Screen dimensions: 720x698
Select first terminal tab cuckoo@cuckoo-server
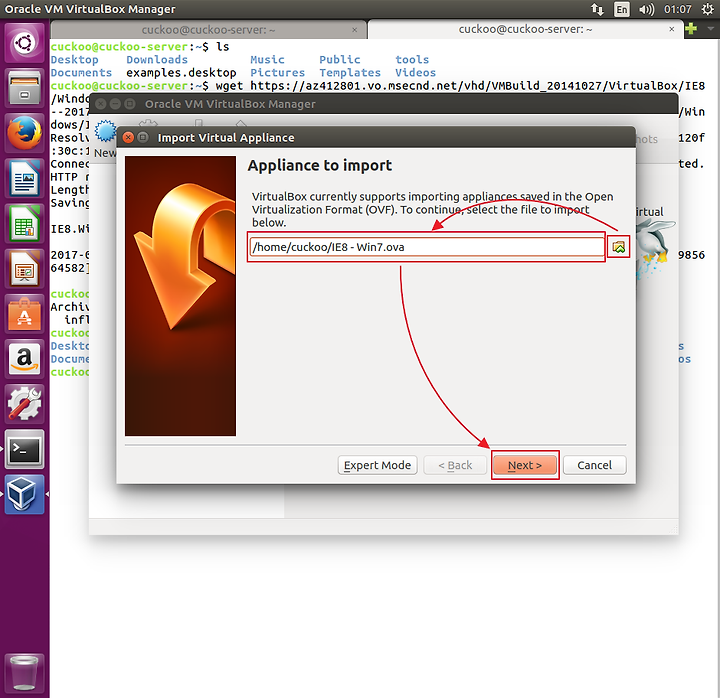(208, 30)
